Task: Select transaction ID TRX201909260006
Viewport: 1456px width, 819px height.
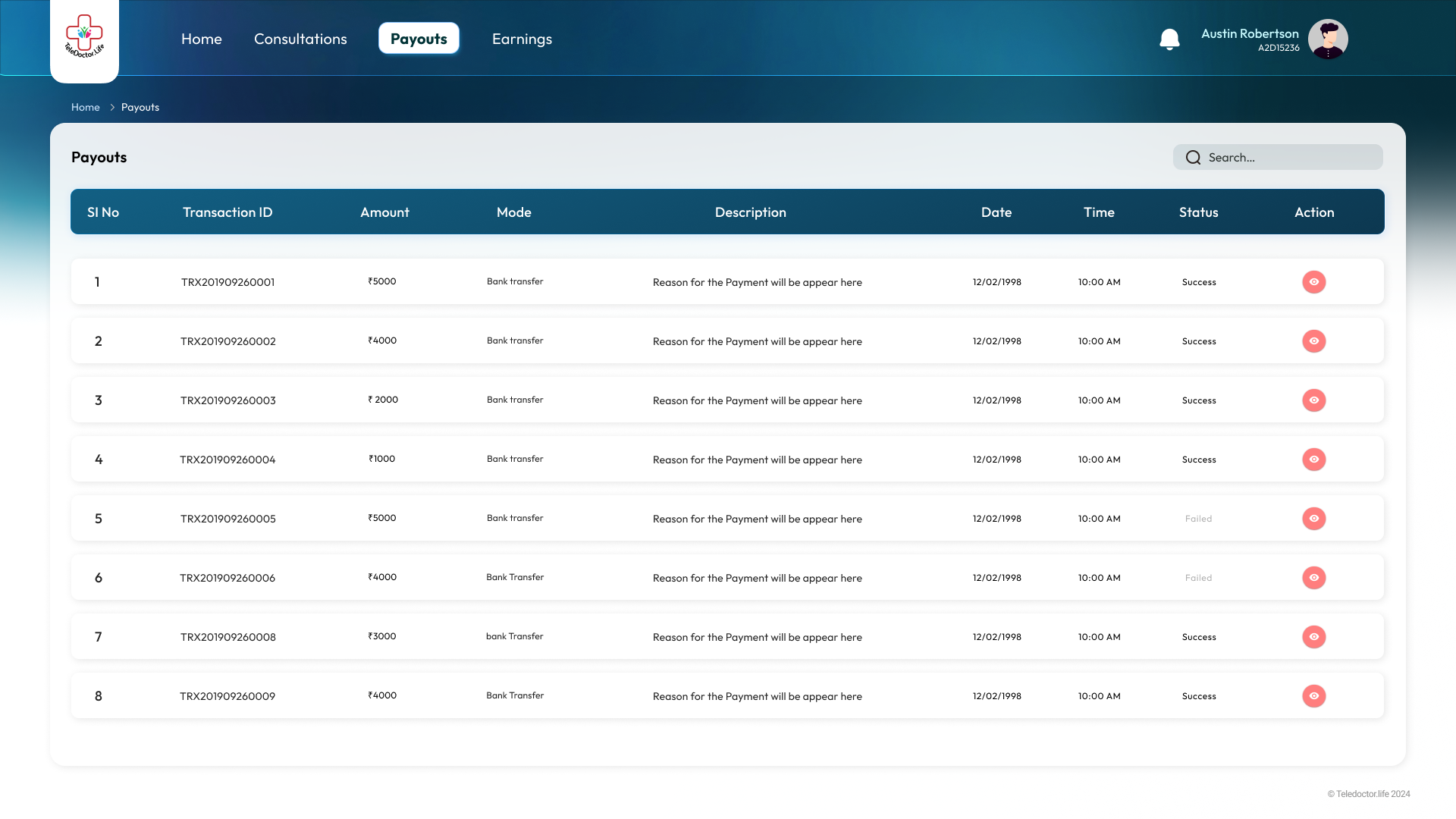Action: tap(227, 578)
